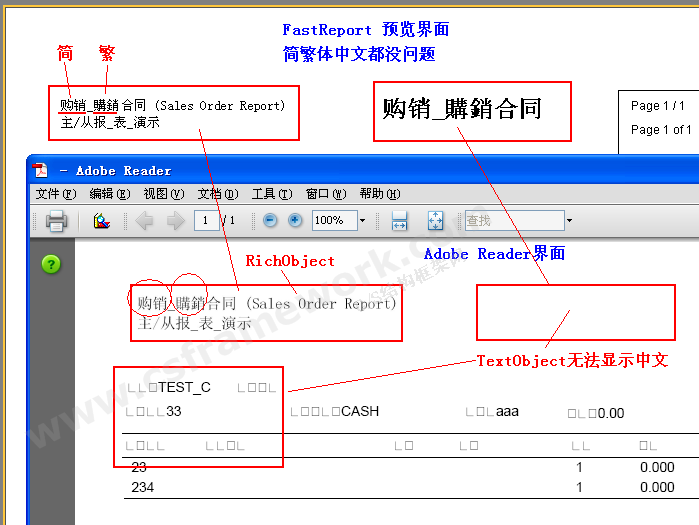Click the zoom in plus button
This screenshot has height=525, width=699.
[x=295, y=221]
